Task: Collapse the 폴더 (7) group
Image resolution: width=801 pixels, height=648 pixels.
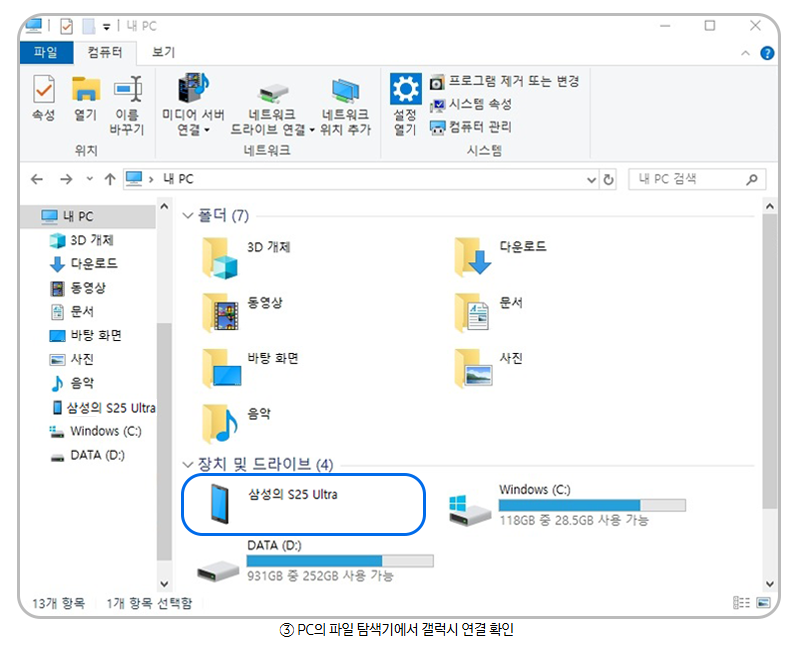Action: click(187, 216)
